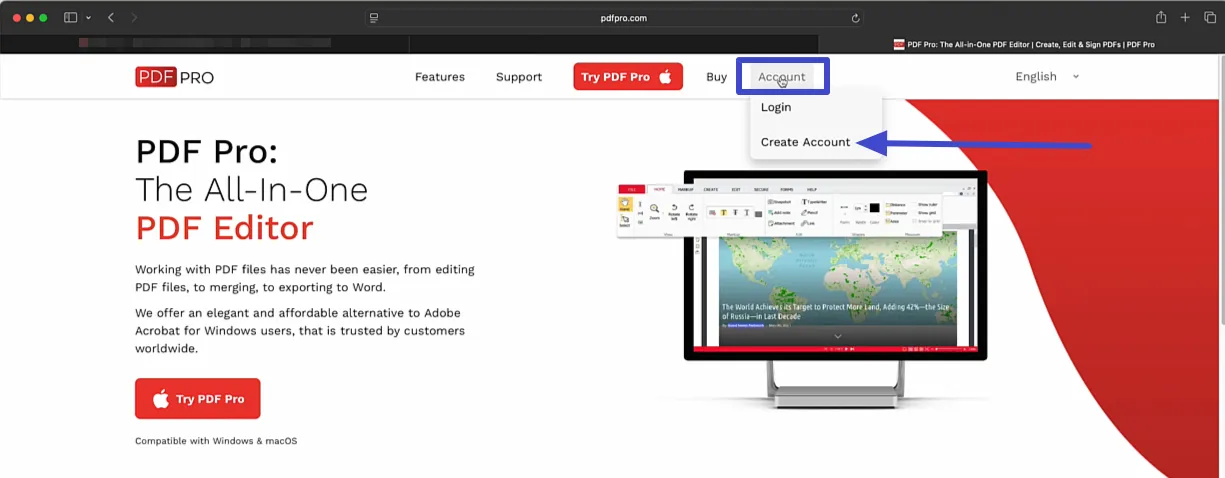Screen dimensions: 1225x478
Task: Open the Features menu item
Action: point(440,77)
